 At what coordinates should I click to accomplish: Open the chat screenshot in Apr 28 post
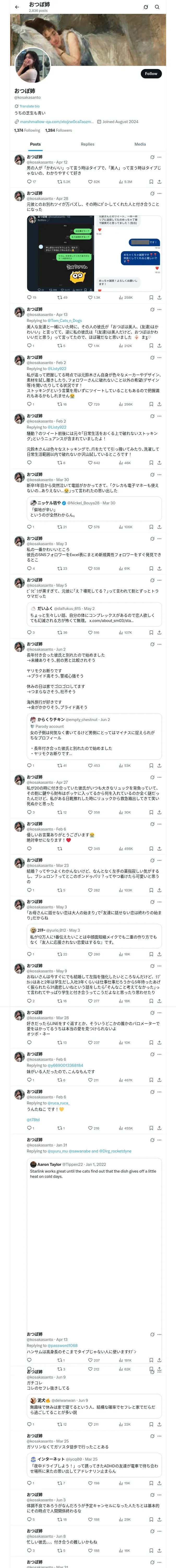61,253
